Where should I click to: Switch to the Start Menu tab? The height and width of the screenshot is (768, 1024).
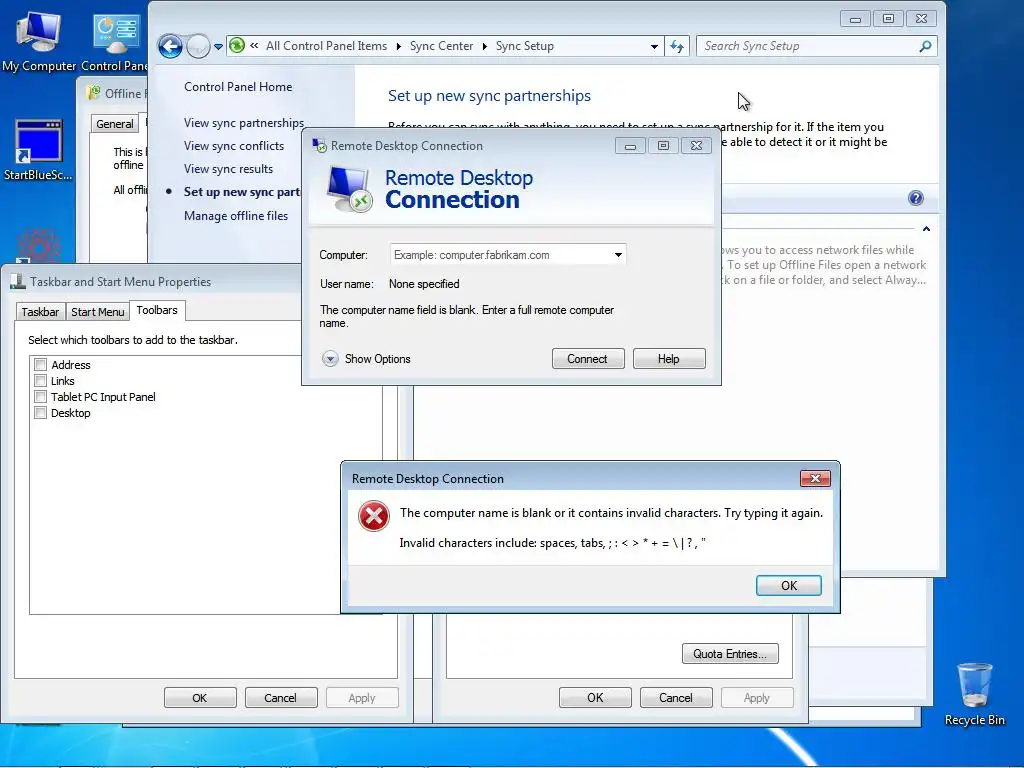[97, 312]
